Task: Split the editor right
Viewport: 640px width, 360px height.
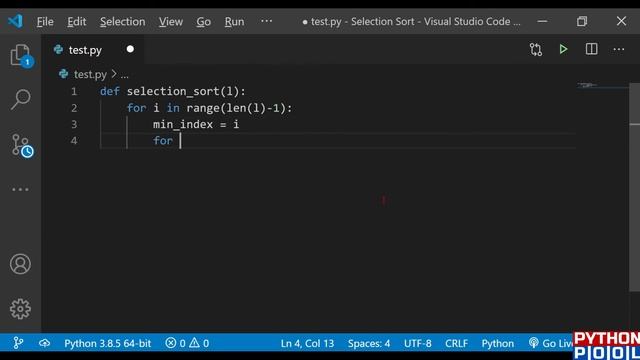Action: [591, 49]
